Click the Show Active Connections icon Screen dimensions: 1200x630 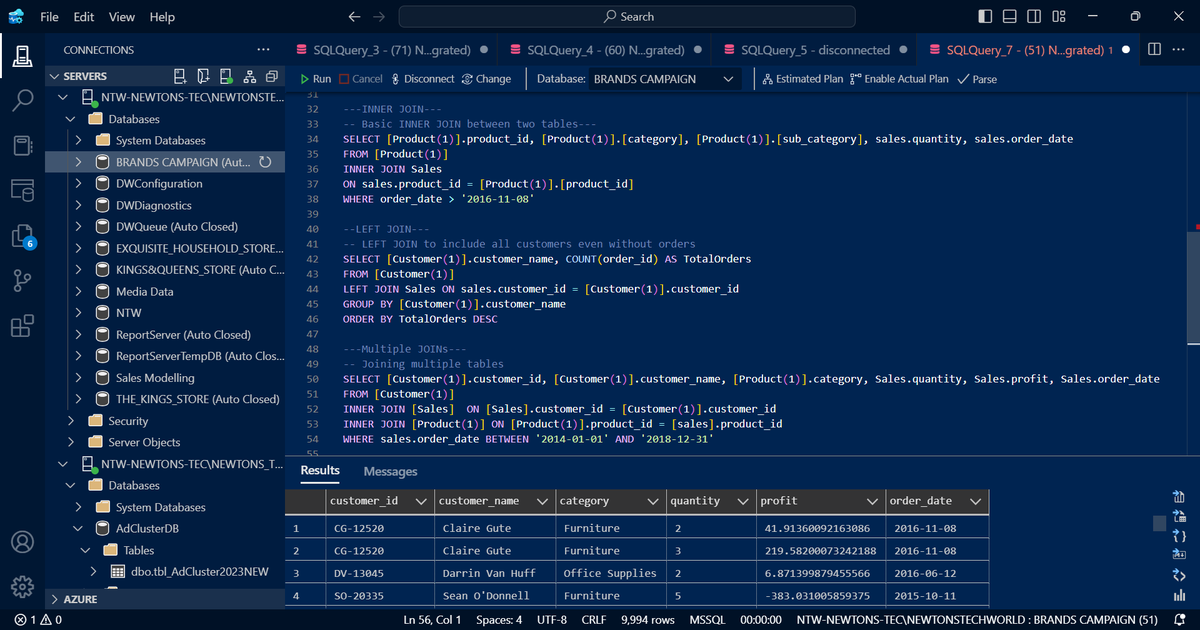[x=225, y=76]
